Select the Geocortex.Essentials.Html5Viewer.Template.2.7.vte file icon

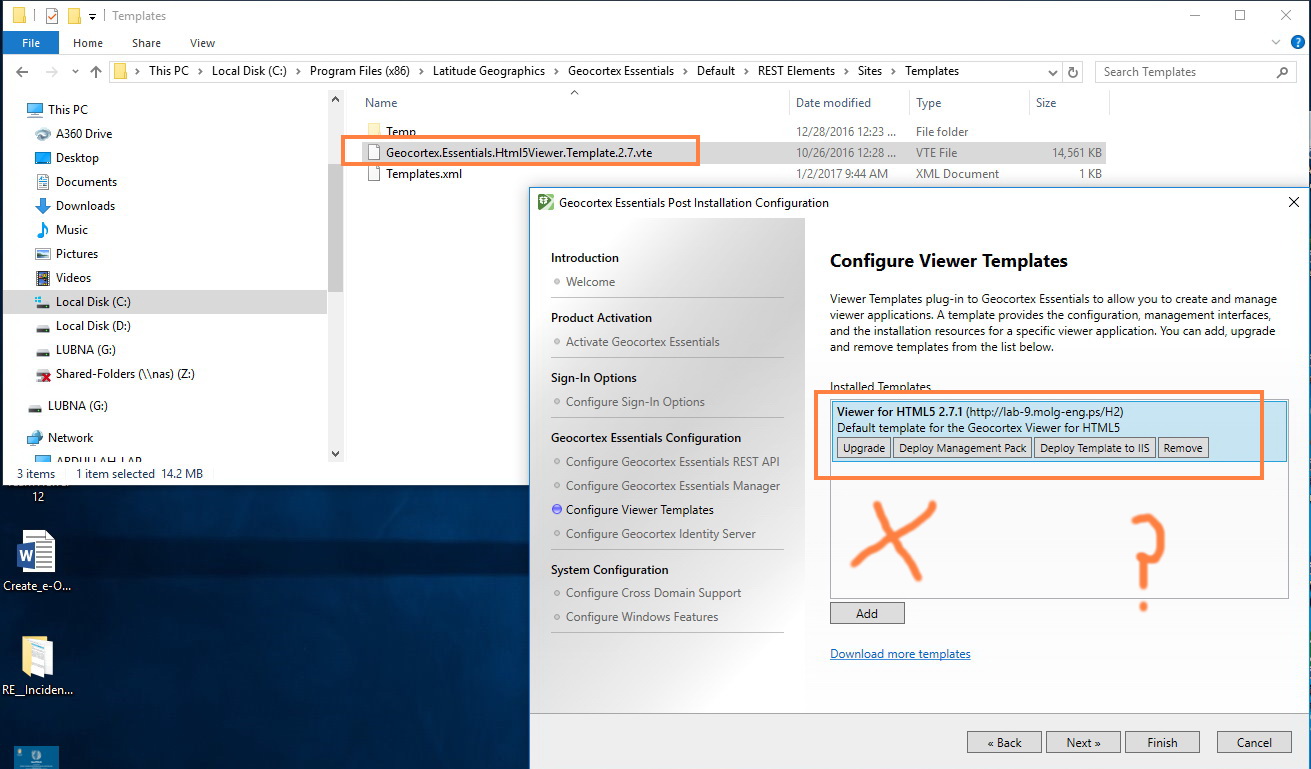tap(375, 152)
